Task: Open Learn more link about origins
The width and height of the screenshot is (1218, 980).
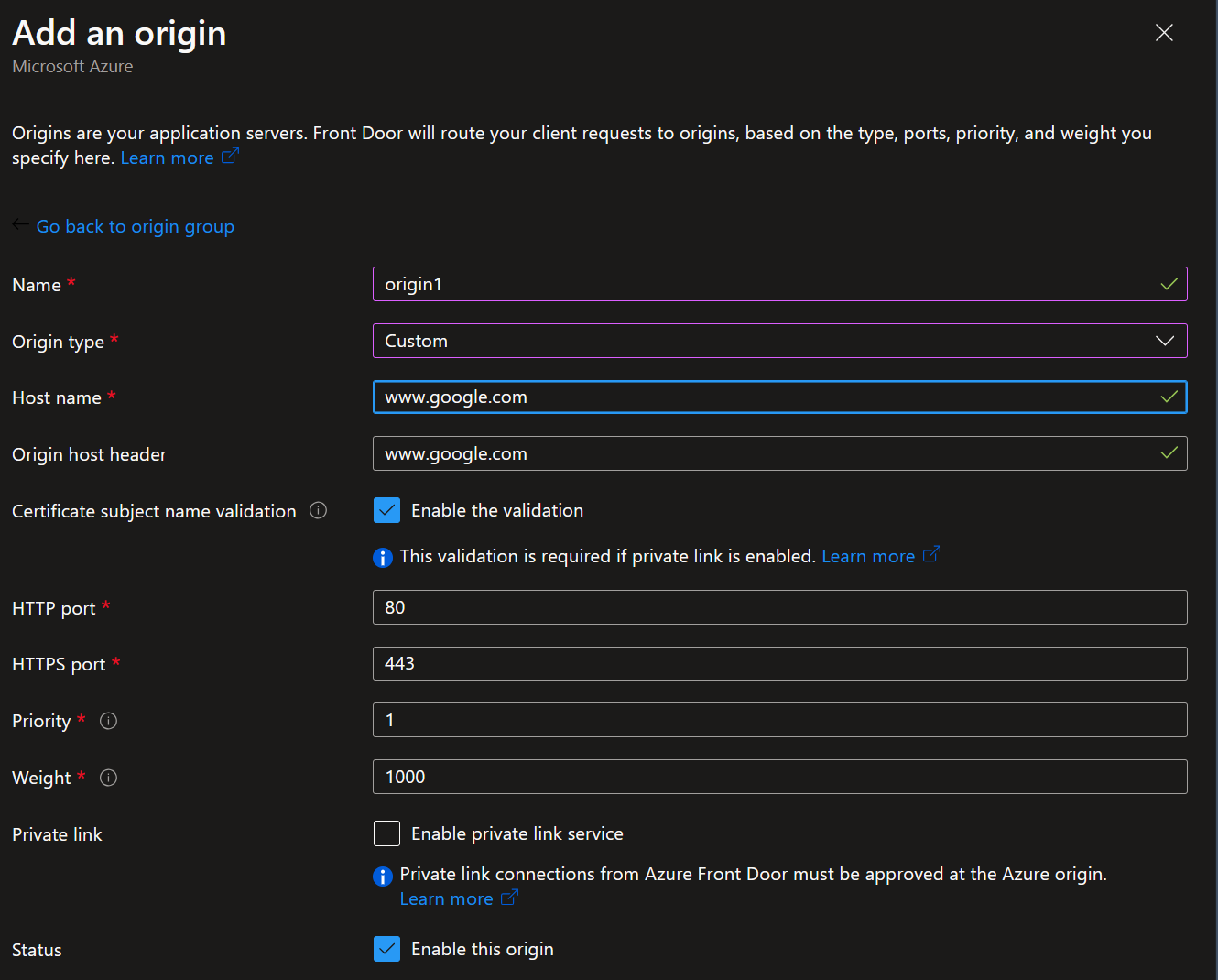Action: point(167,158)
